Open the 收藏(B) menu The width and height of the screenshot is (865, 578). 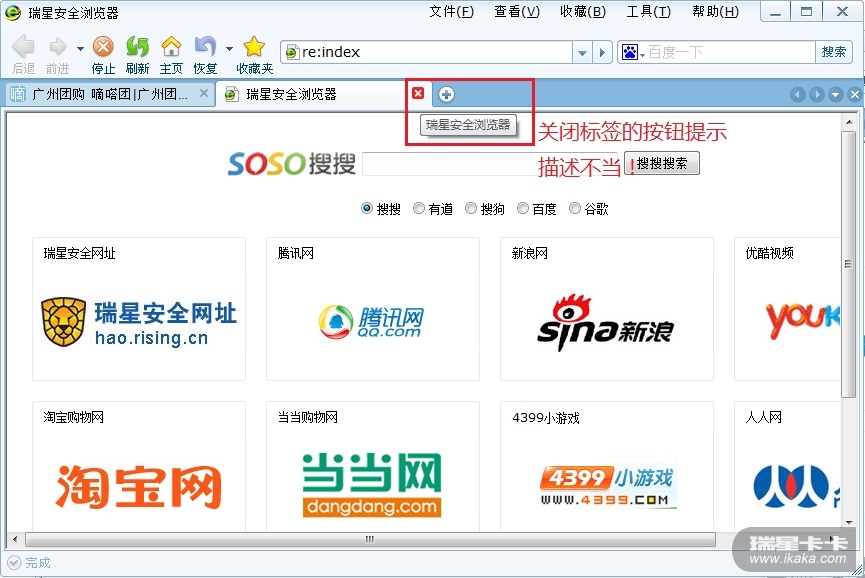pos(583,12)
